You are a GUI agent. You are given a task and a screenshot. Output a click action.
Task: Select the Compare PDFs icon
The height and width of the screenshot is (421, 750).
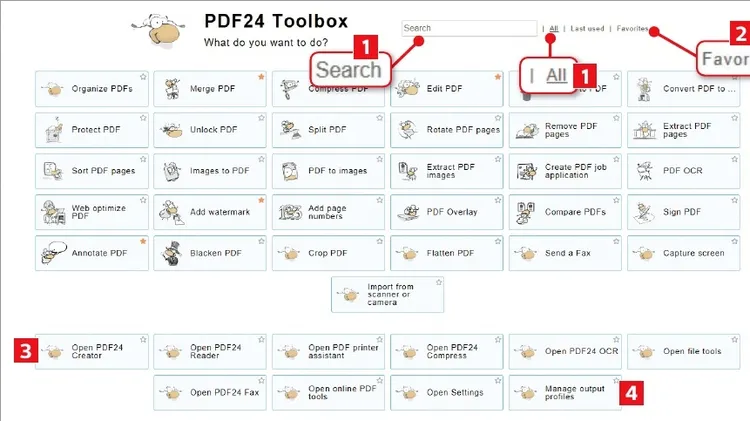[x=526, y=212]
